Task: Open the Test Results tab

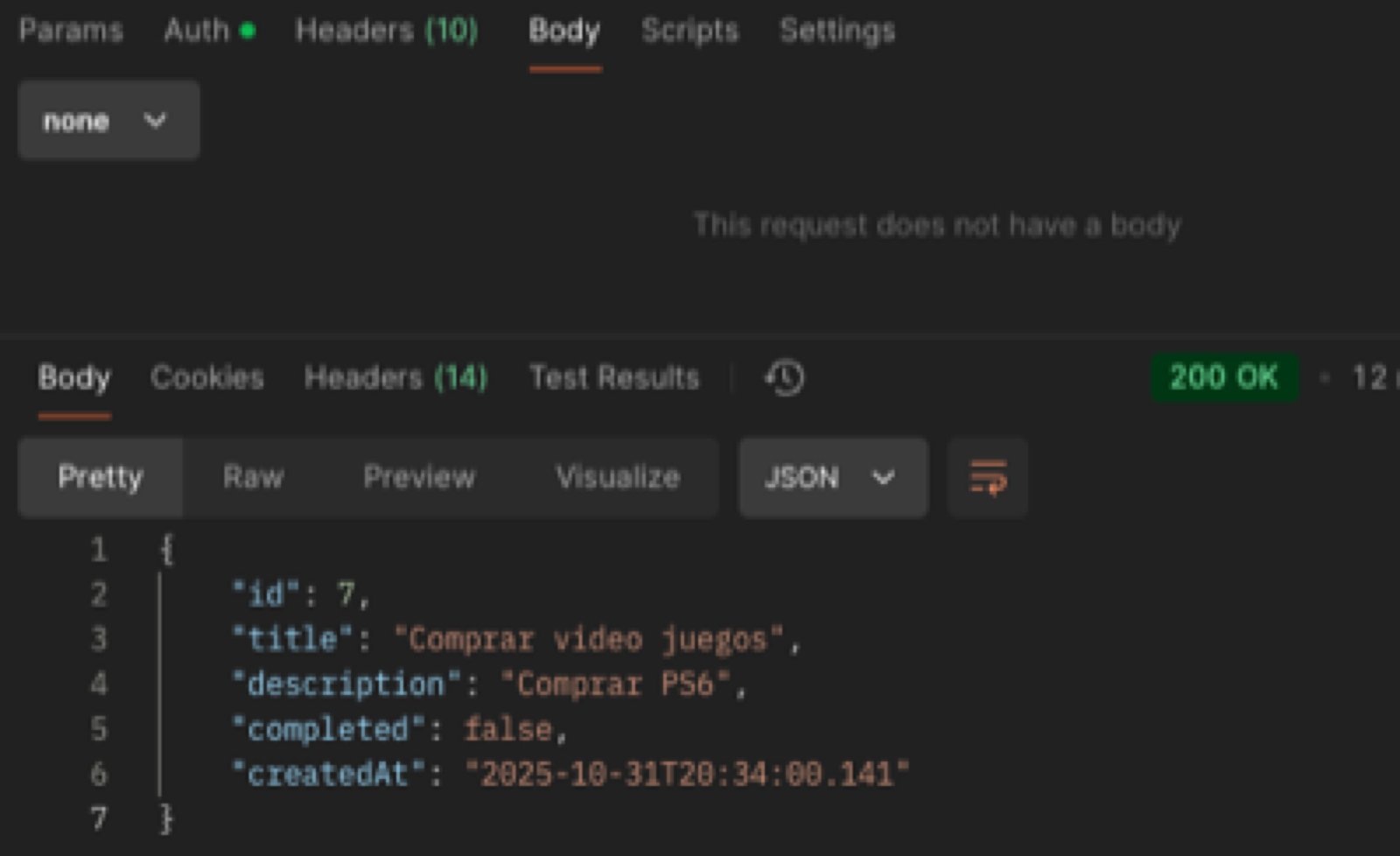Action: 614,377
